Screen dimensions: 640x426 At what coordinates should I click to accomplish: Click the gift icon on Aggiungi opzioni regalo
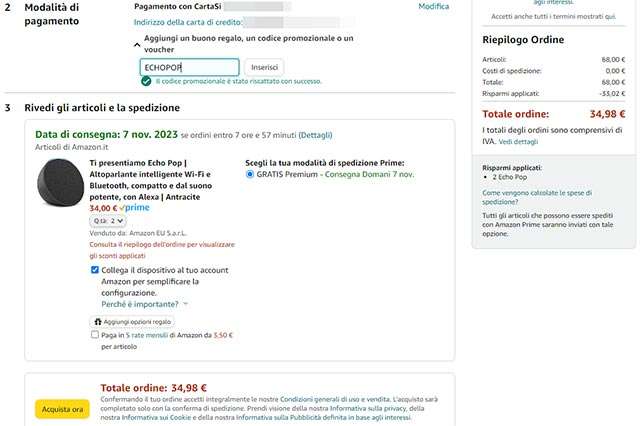[x=98, y=322]
